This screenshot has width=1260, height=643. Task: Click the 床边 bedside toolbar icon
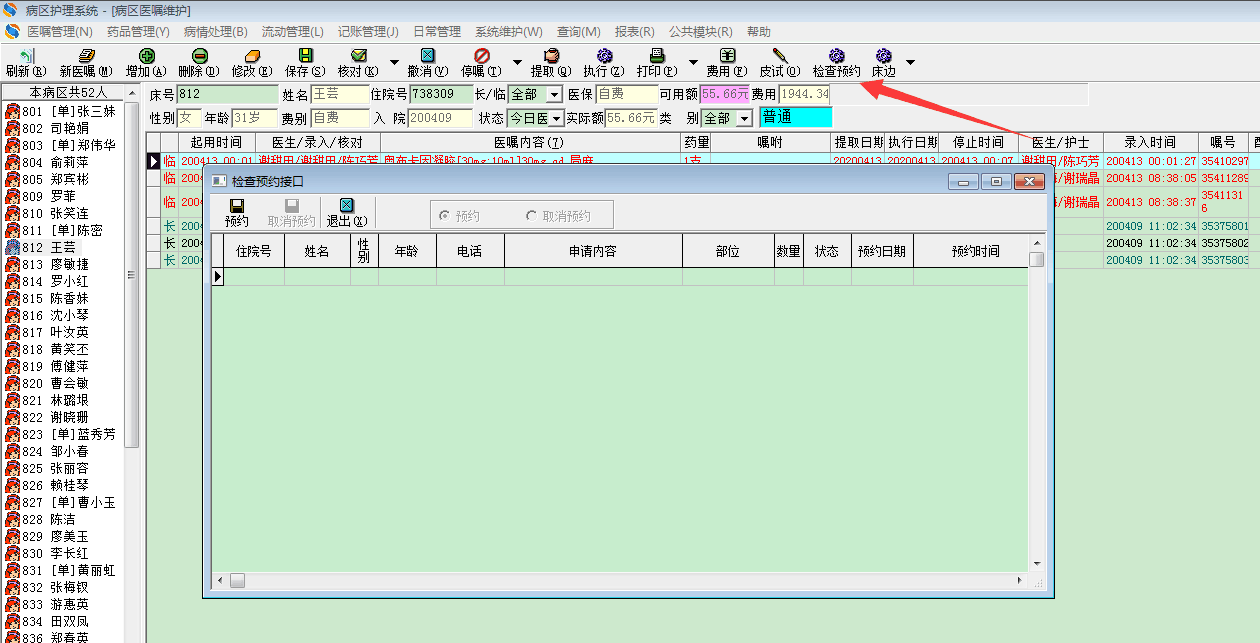tap(883, 56)
